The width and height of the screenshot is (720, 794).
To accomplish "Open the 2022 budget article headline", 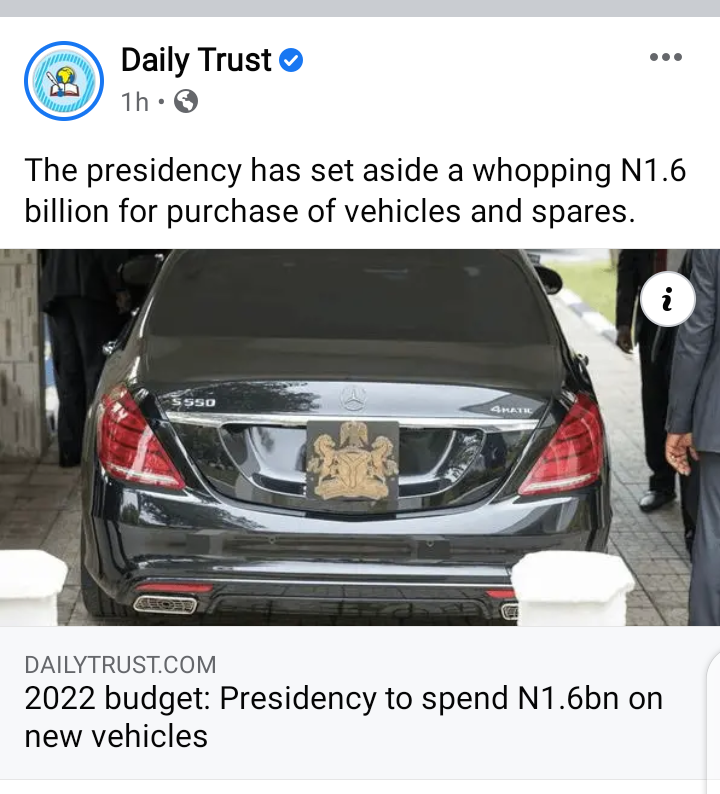I will (343, 717).
